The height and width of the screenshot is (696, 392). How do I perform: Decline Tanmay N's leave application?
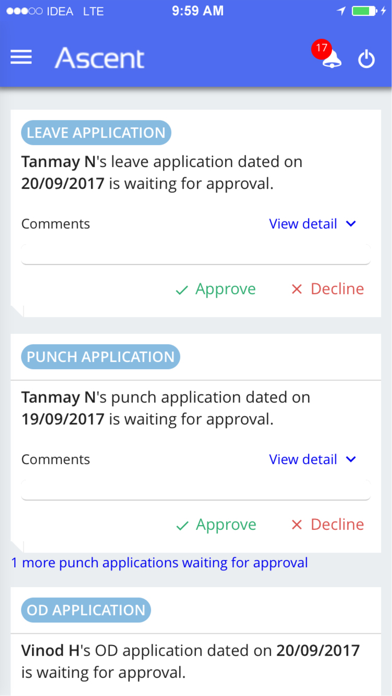(x=327, y=289)
